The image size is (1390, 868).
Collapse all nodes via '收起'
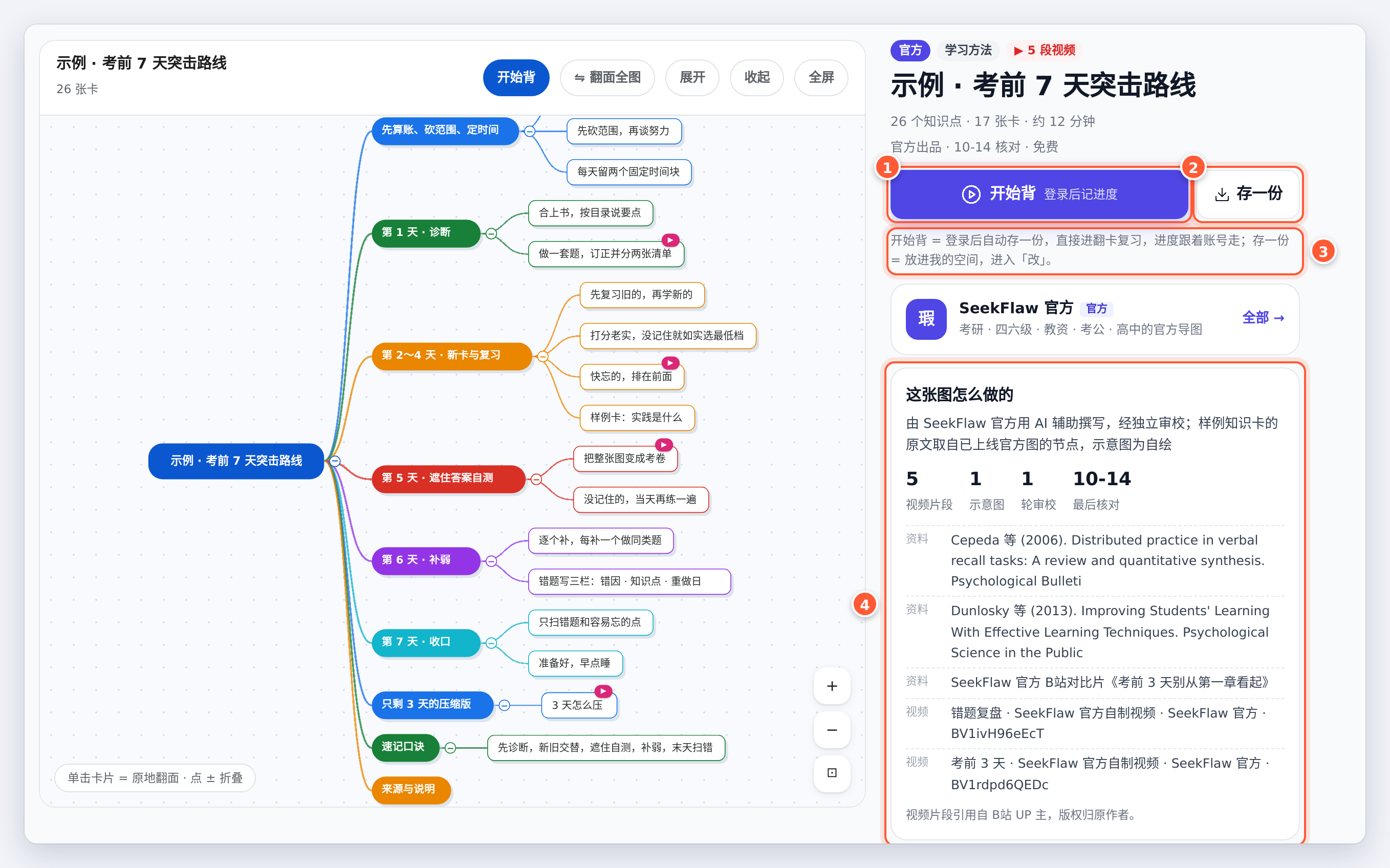coord(756,77)
